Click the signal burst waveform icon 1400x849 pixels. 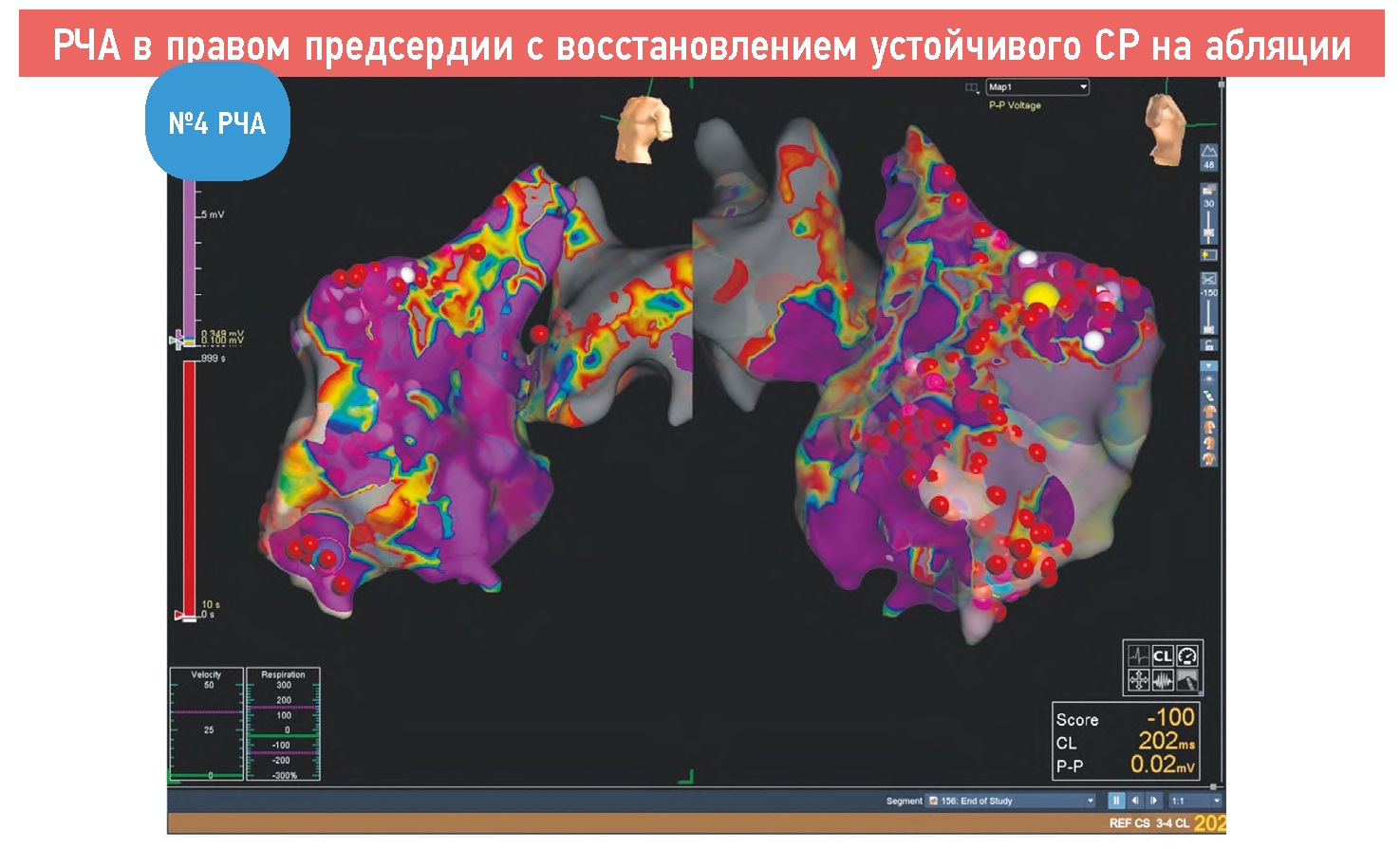click(x=1163, y=679)
